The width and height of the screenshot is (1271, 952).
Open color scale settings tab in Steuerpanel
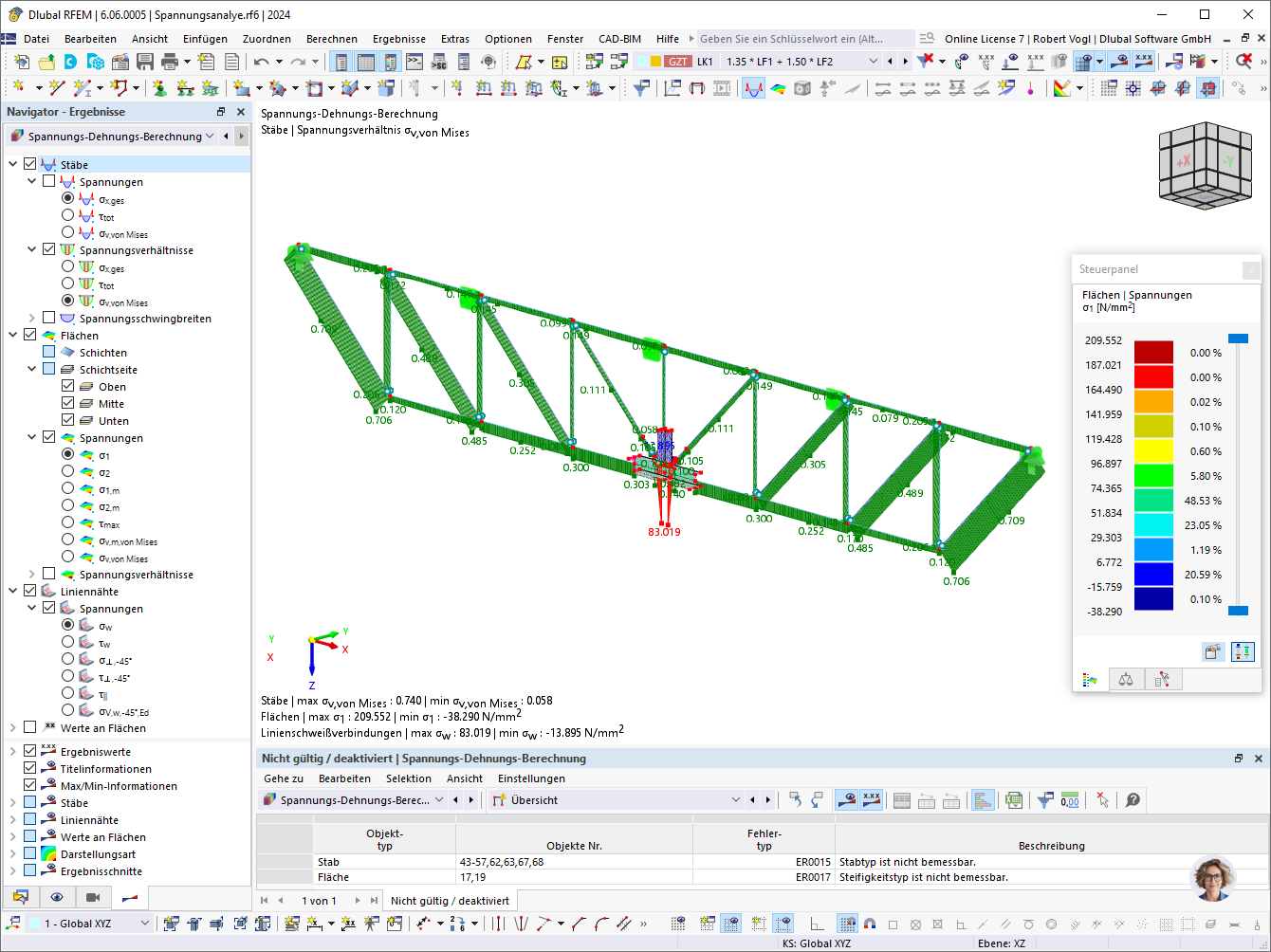(1091, 679)
